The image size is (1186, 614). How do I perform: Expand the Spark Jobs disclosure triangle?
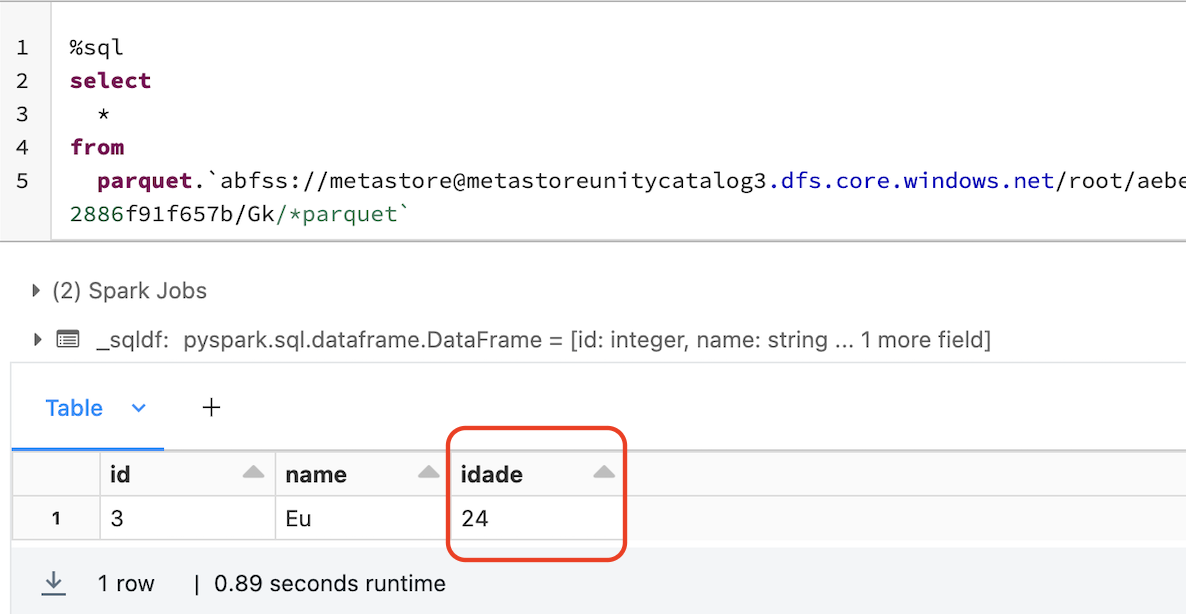click(36, 290)
